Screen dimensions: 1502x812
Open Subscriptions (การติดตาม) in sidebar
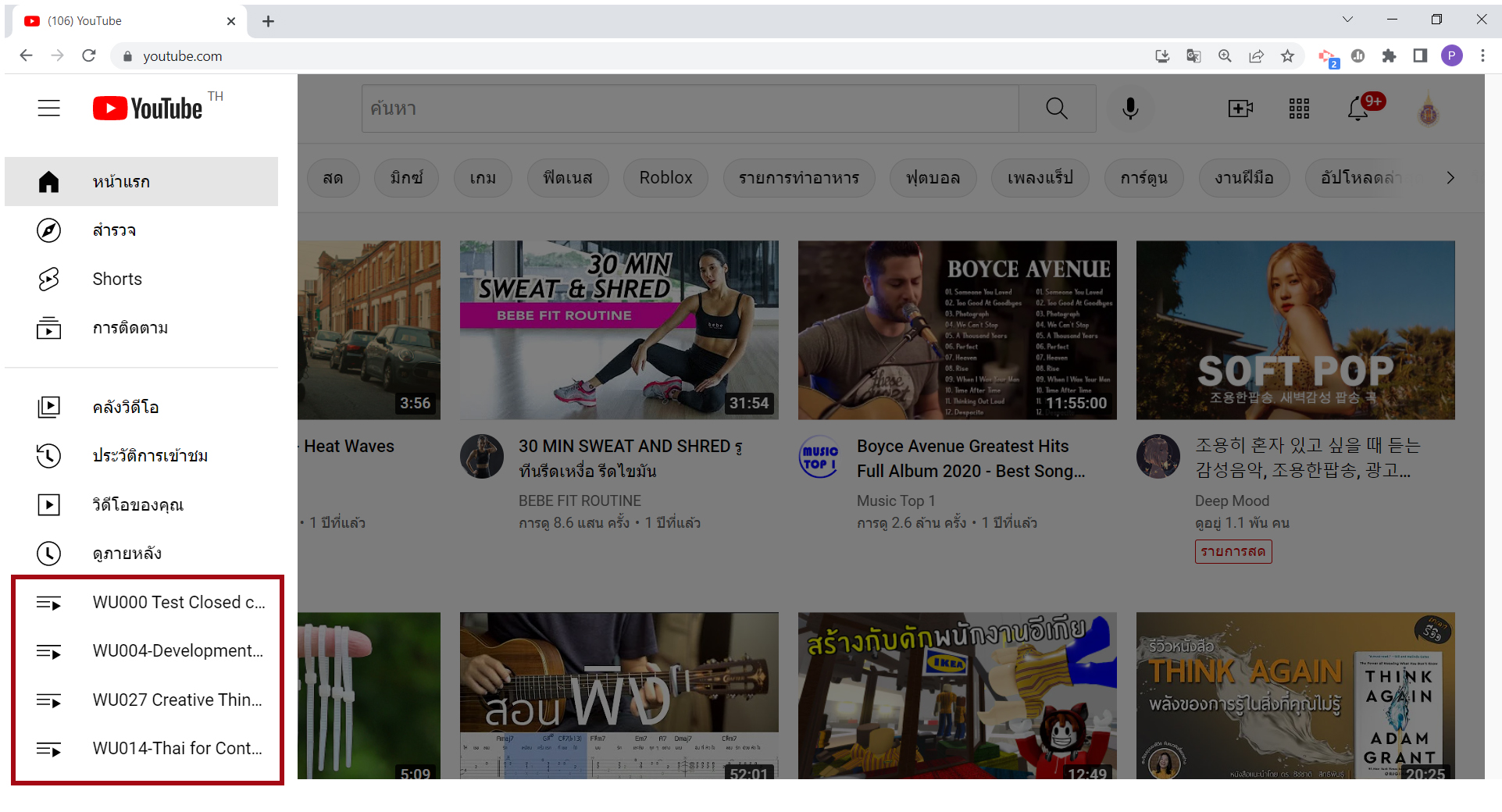point(141,328)
